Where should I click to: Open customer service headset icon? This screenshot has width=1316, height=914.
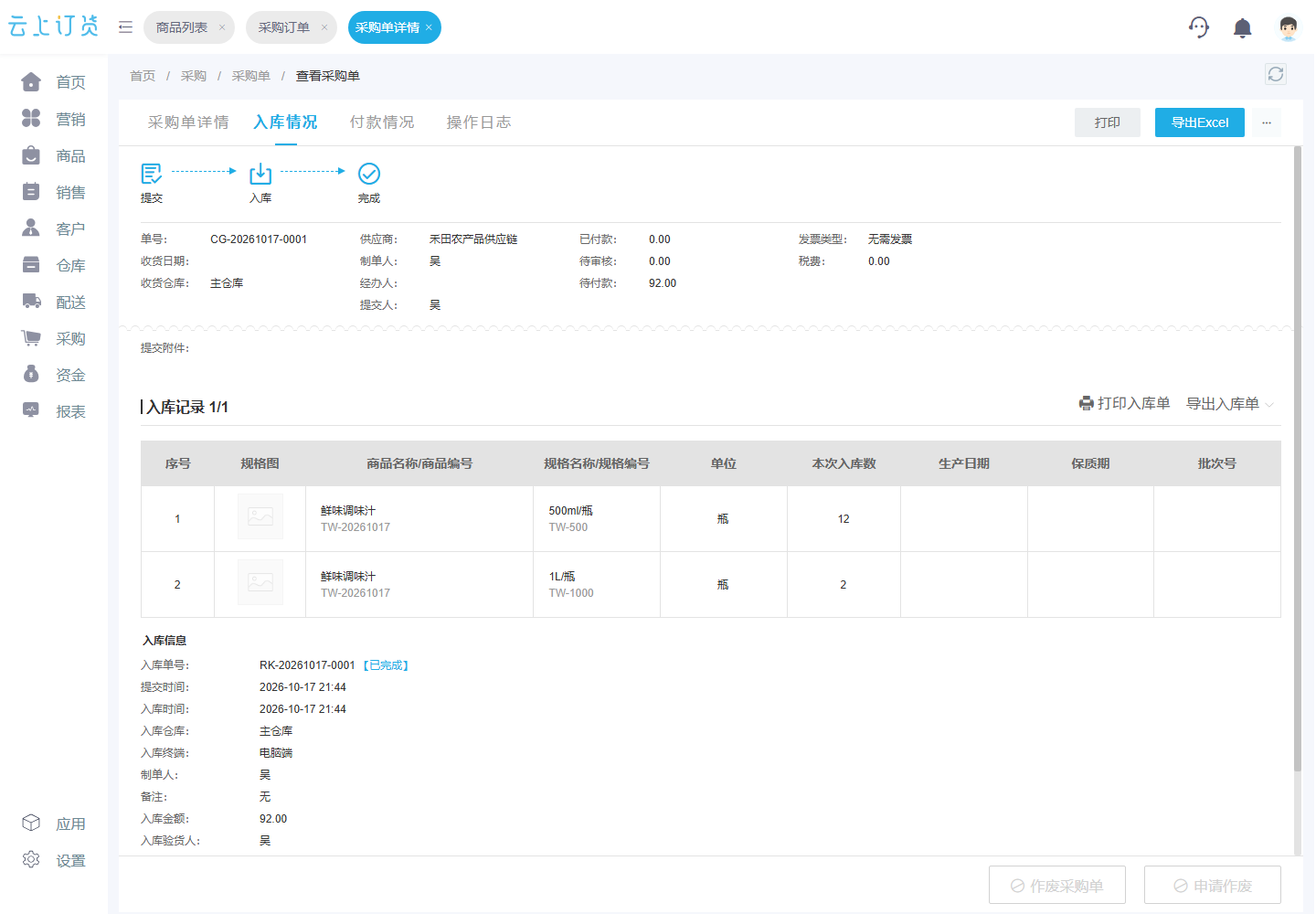[1199, 27]
